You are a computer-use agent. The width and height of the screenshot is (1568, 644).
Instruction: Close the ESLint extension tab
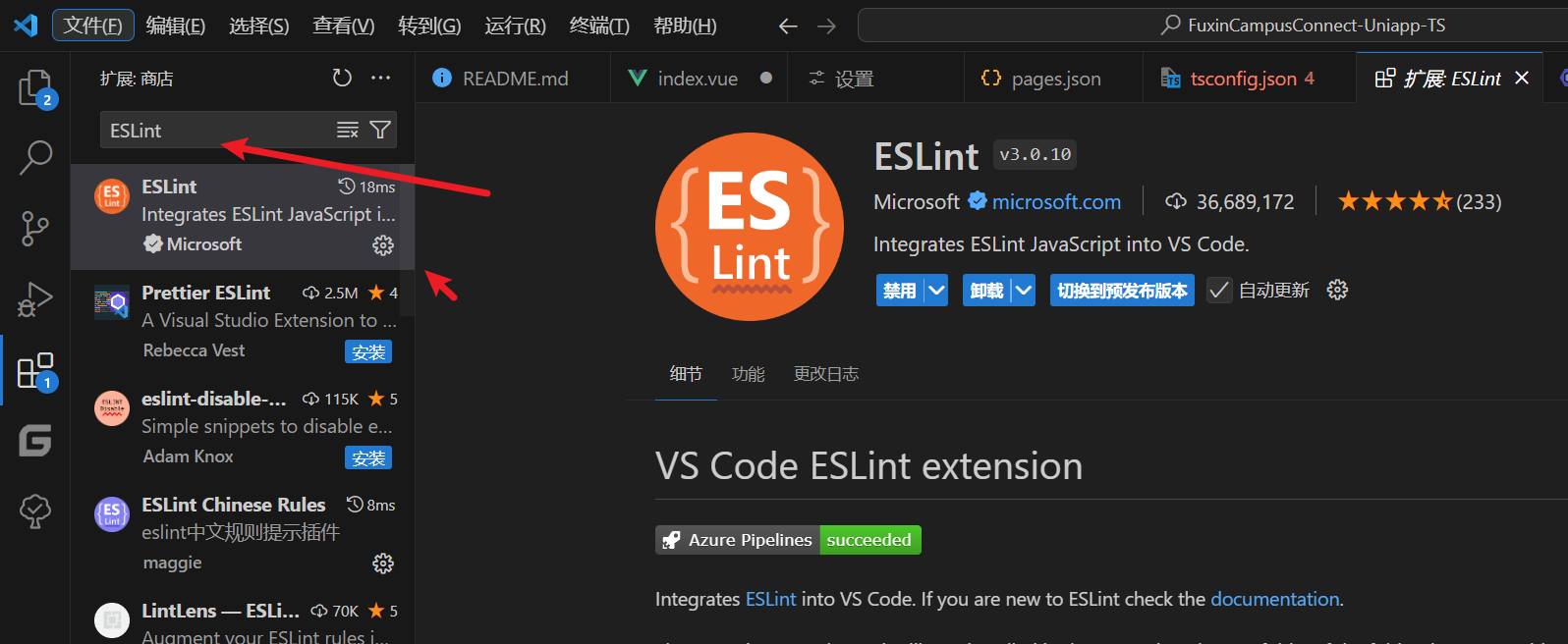[1522, 78]
